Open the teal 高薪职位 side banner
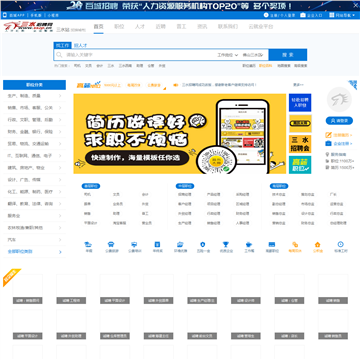Image resolution: width=360 pixels, height=360 pixels. coord(300,165)
